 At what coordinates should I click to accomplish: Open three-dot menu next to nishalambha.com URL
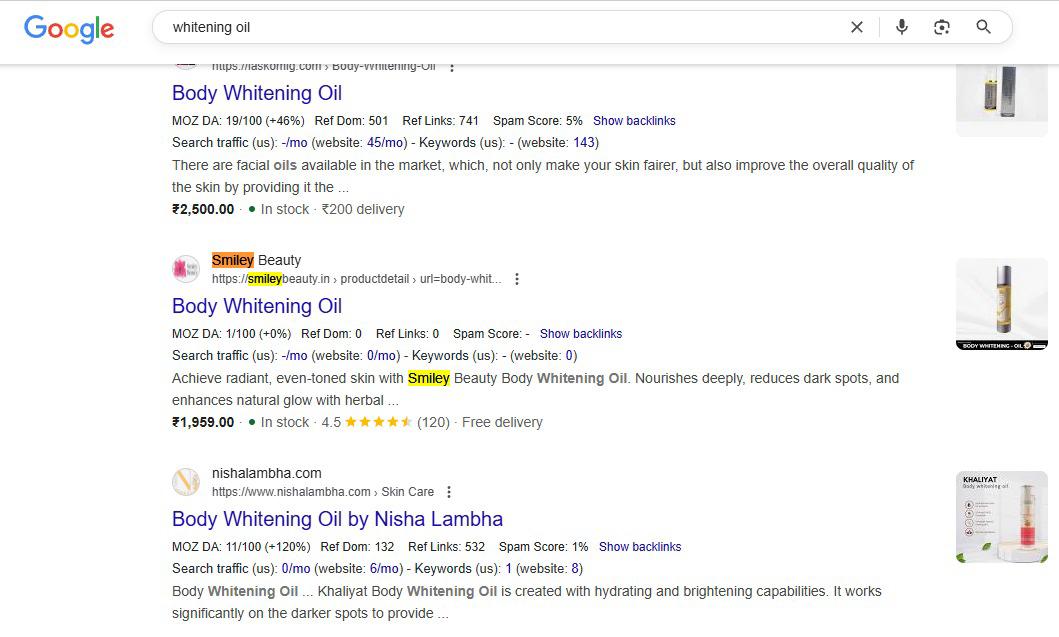click(x=449, y=492)
